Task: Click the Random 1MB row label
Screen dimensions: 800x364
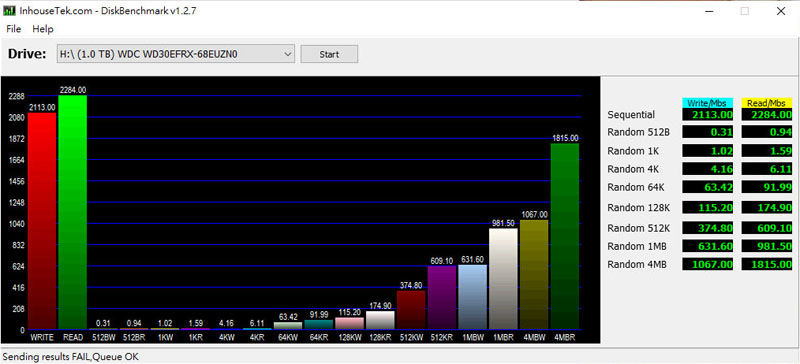Action: [x=637, y=246]
